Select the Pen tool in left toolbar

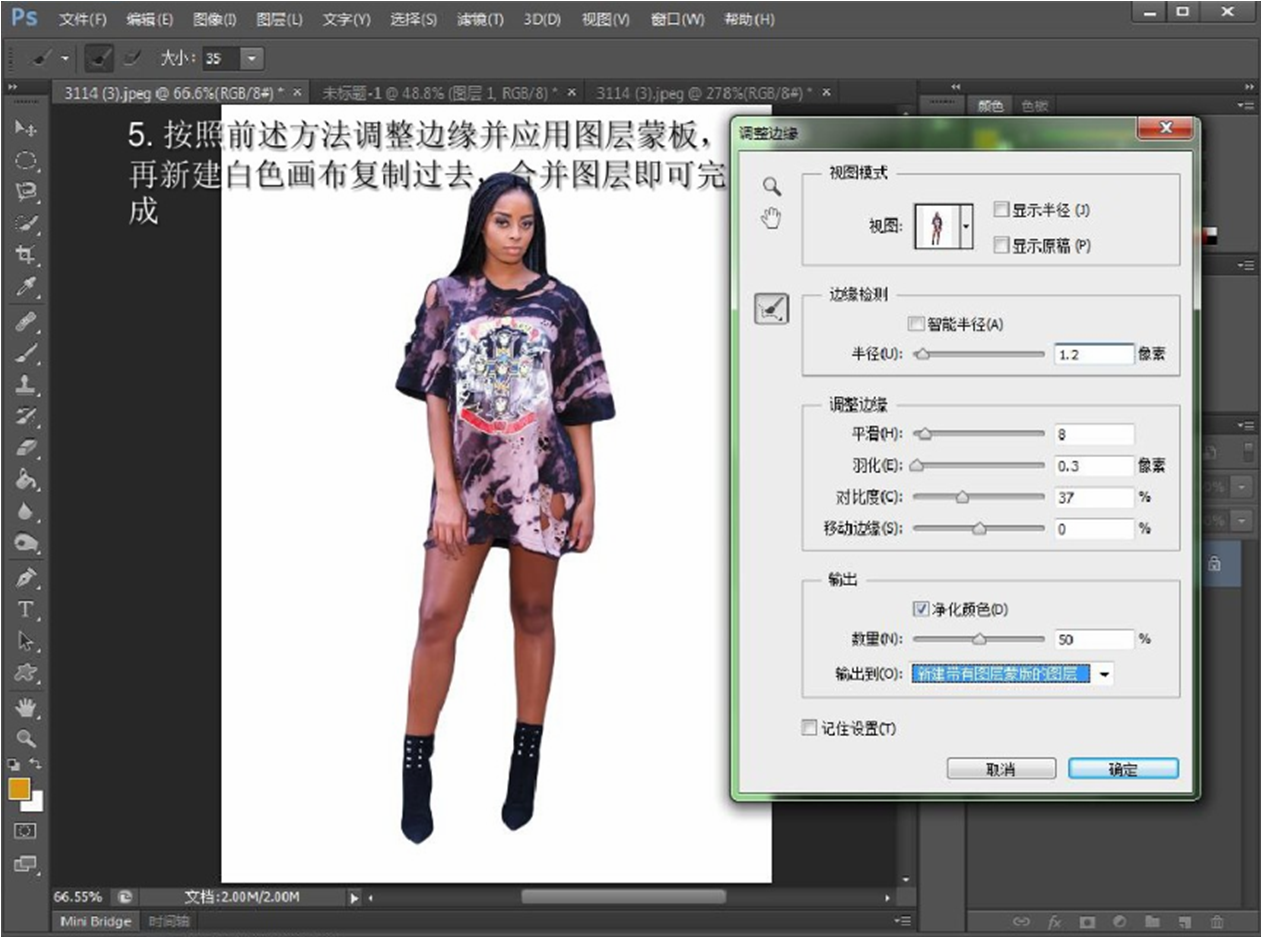tap(26, 578)
